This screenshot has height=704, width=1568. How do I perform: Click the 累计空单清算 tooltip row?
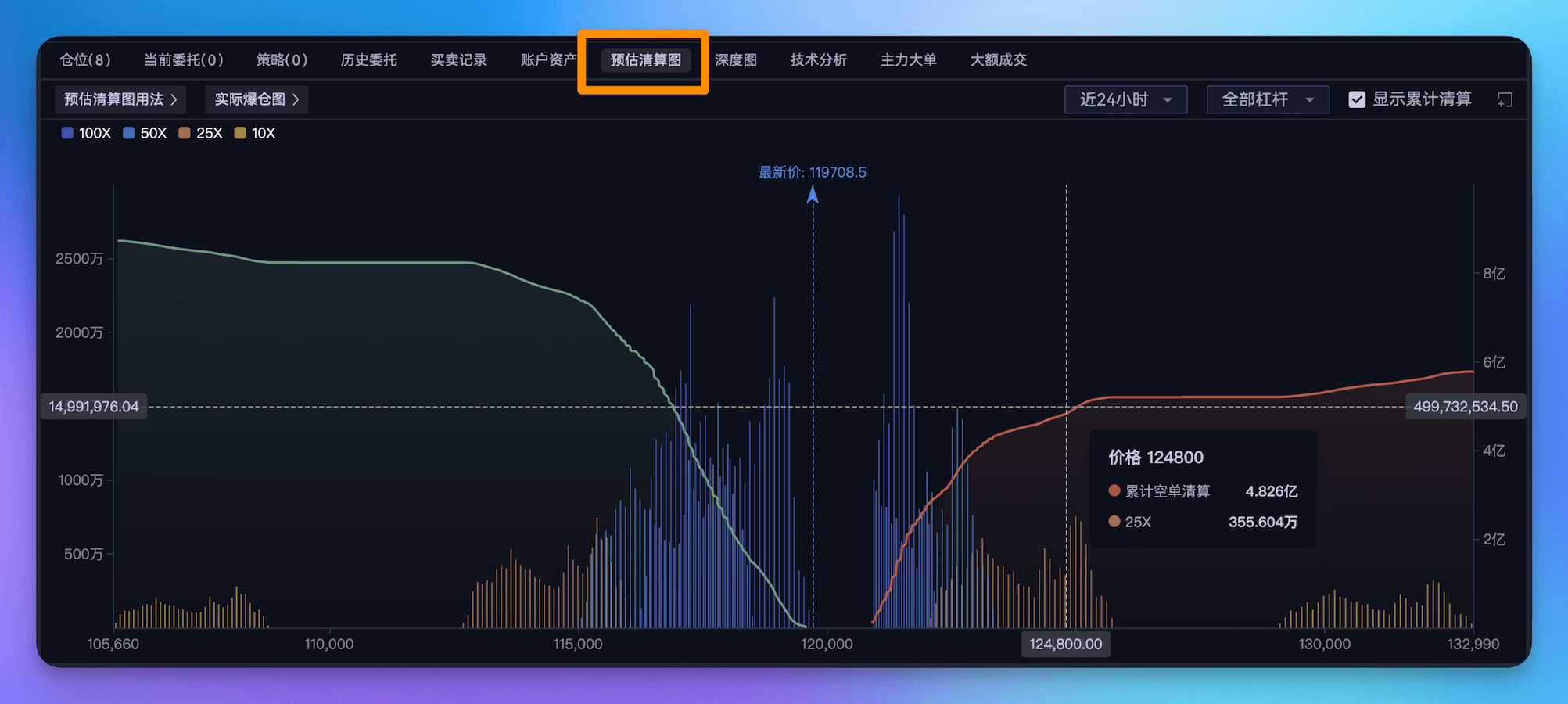point(1203,491)
